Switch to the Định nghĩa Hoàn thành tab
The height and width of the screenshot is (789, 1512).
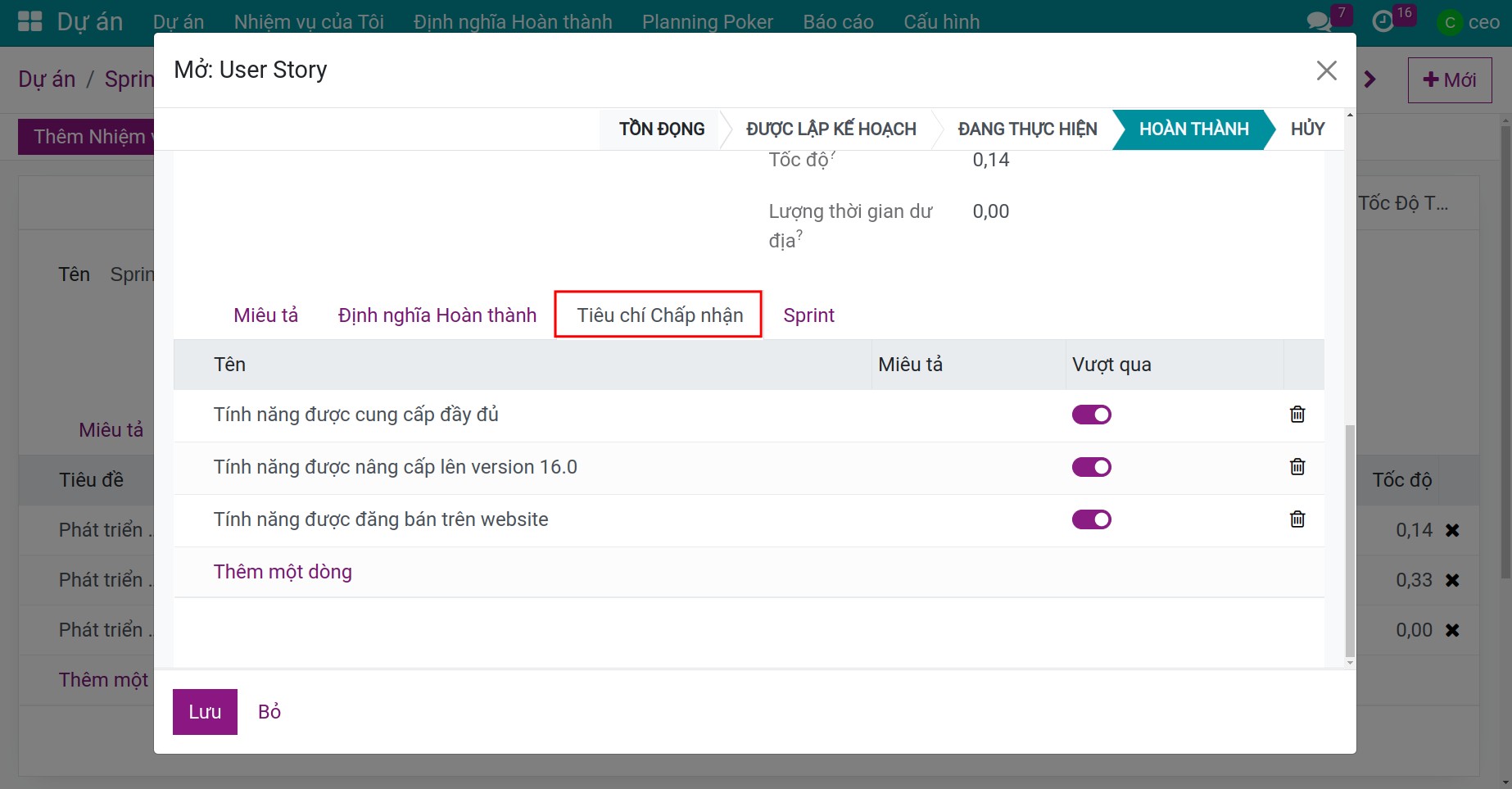click(x=437, y=315)
